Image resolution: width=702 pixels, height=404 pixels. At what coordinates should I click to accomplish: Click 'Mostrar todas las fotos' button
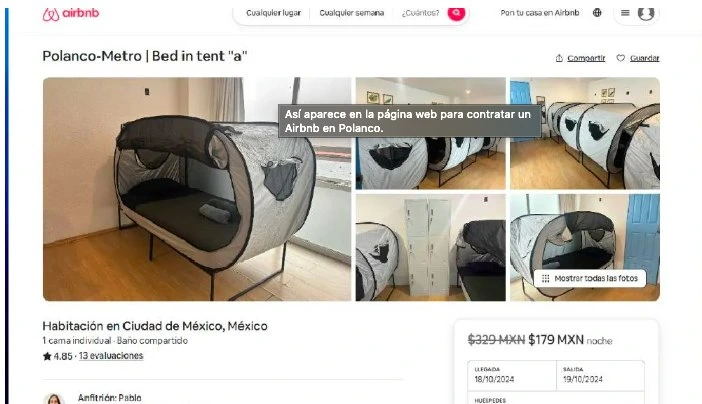point(590,279)
